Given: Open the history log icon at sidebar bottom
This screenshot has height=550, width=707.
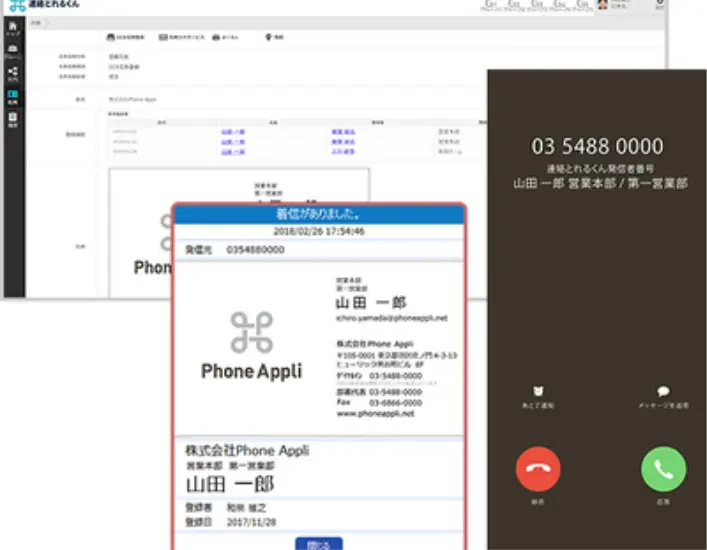Looking at the screenshot, I should (13, 119).
